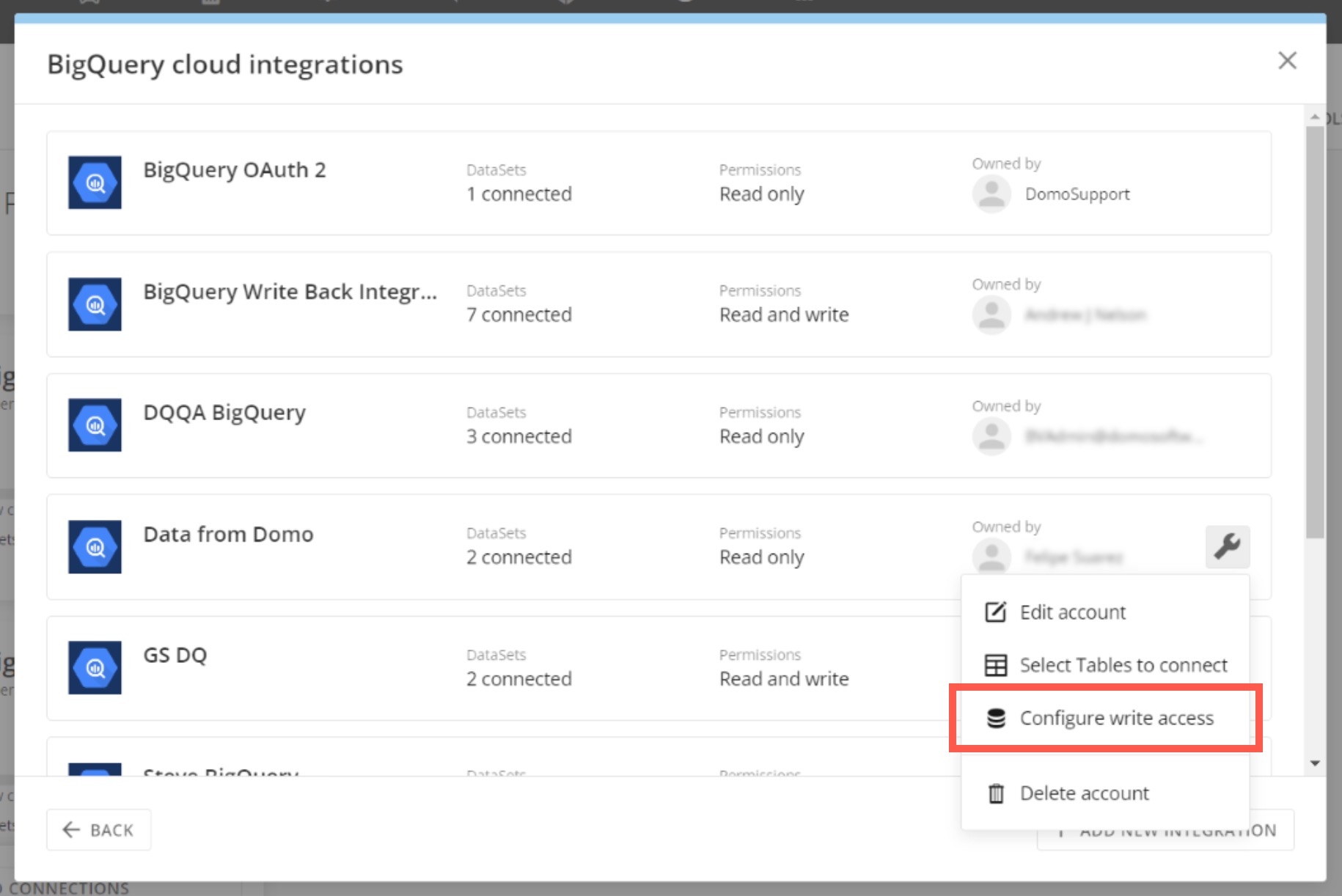The width and height of the screenshot is (1342, 896).
Task: Click the DQQA BigQuery connector icon
Action: point(95,425)
